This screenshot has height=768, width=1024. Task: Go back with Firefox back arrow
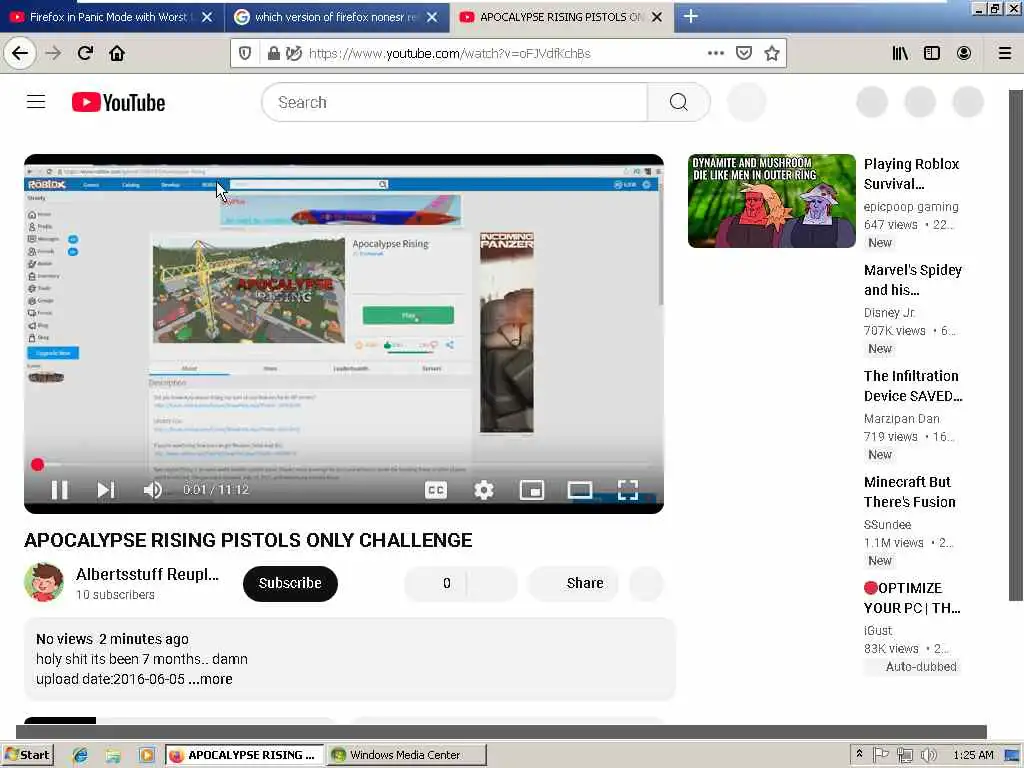pos(20,53)
